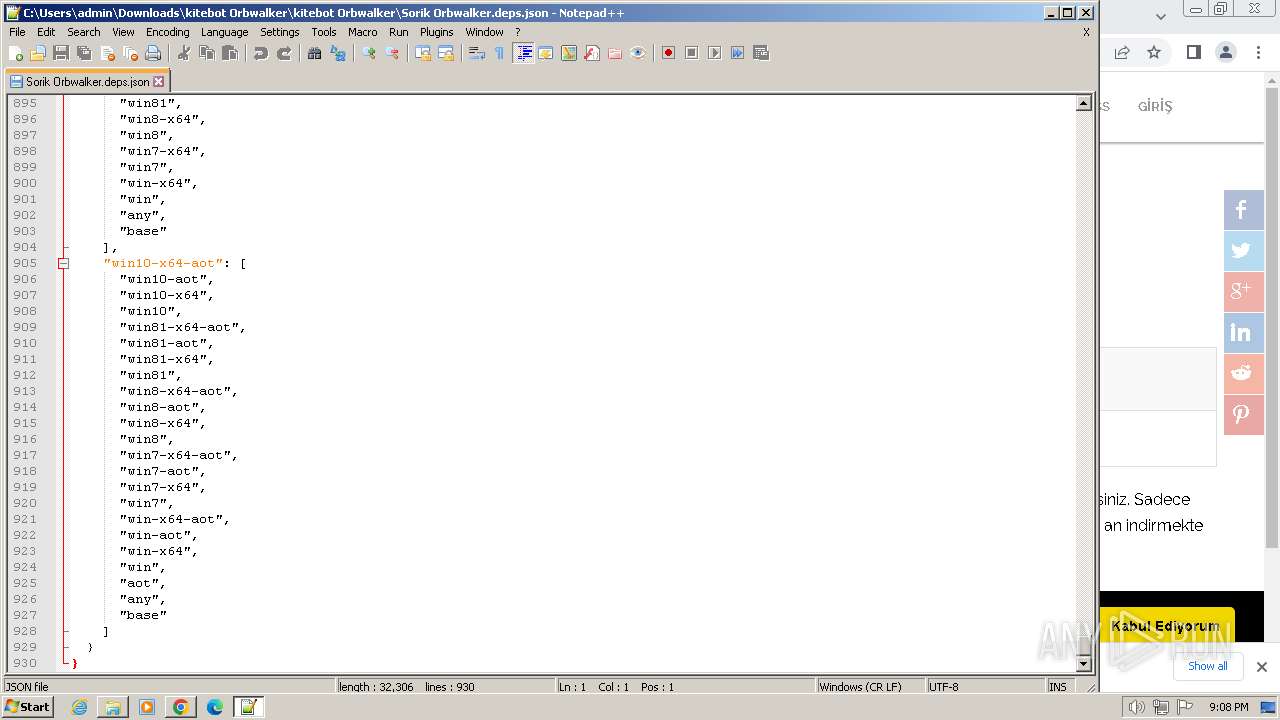Click the Open file toolbar icon
The image size is (1280, 720).
[38, 53]
